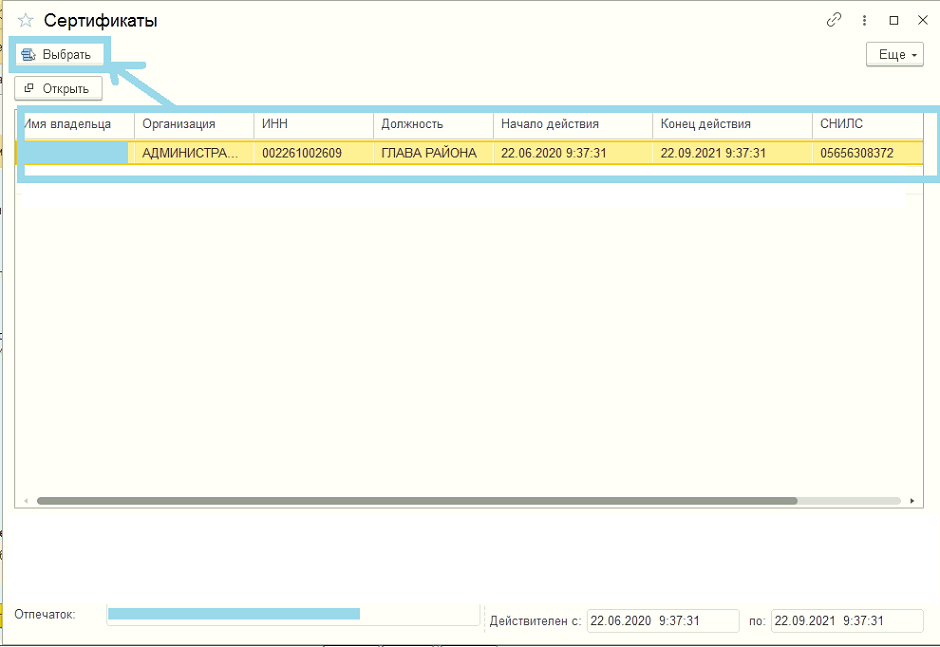Click the get-link chain icon
The height and width of the screenshot is (647, 940).
834,20
